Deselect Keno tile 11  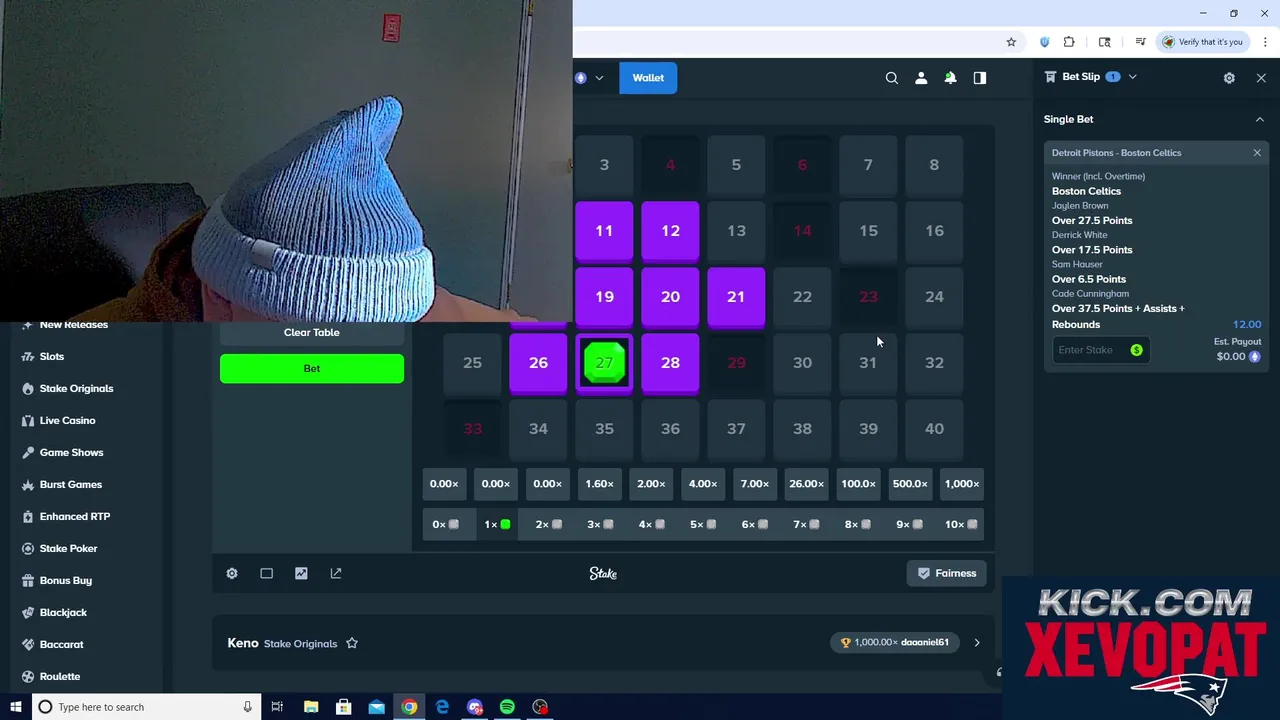(604, 231)
